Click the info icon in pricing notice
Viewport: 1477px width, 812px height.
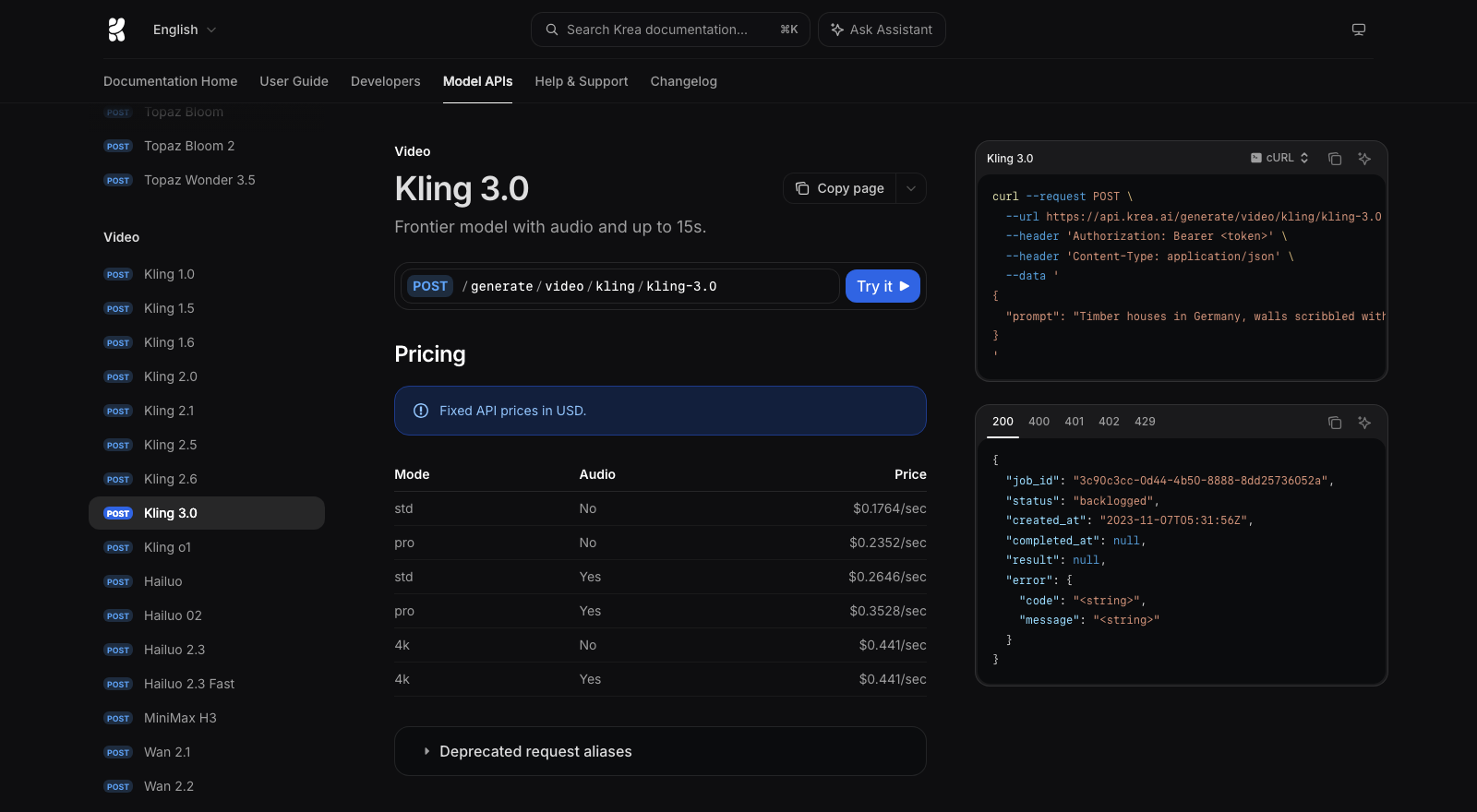pos(421,411)
